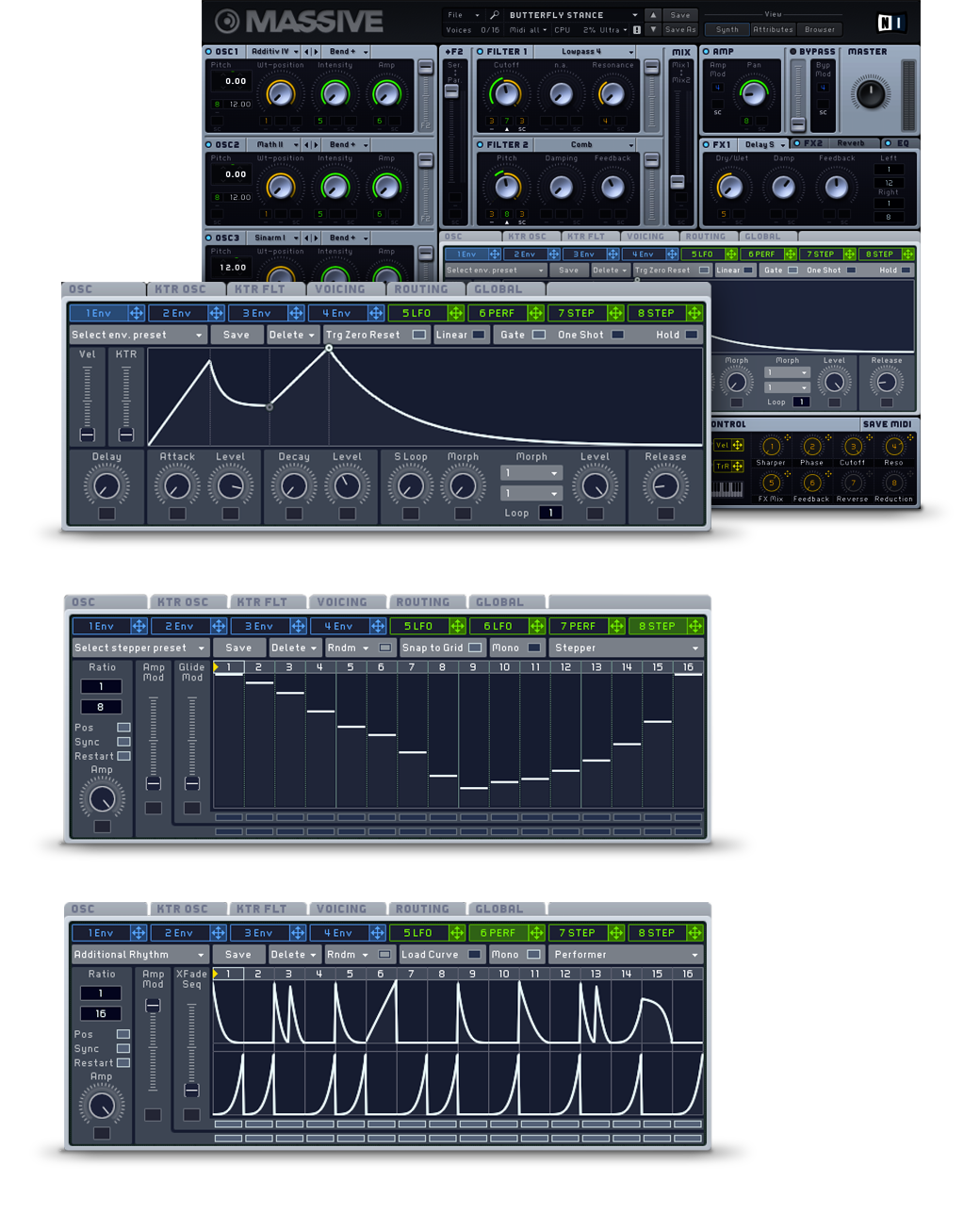The width and height of the screenshot is (980, 1214).
Task: Open Filter 1 Lowpass 4 type dropdown
Action: click(586, 52)
